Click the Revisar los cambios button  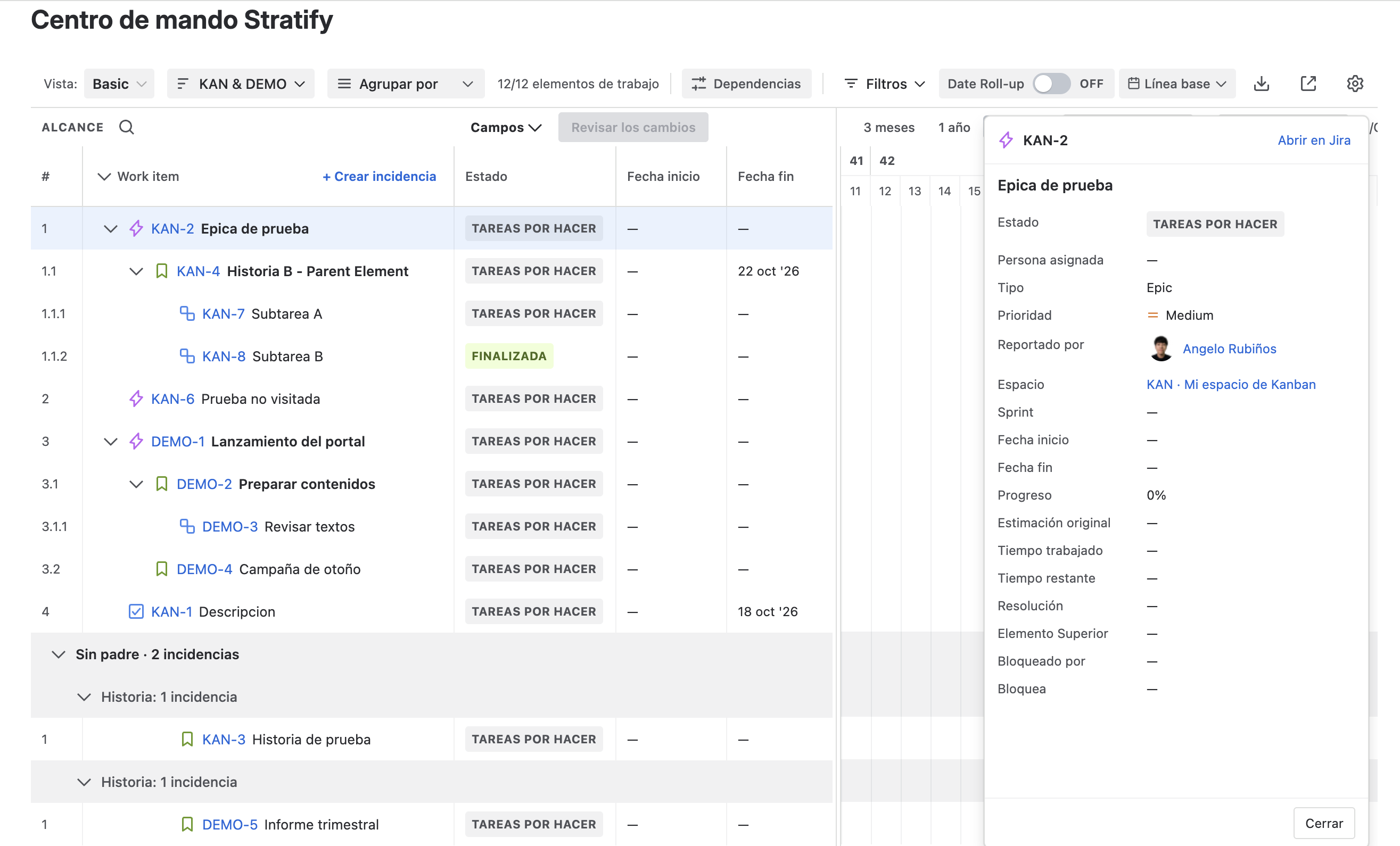click(x=633, y=127)
